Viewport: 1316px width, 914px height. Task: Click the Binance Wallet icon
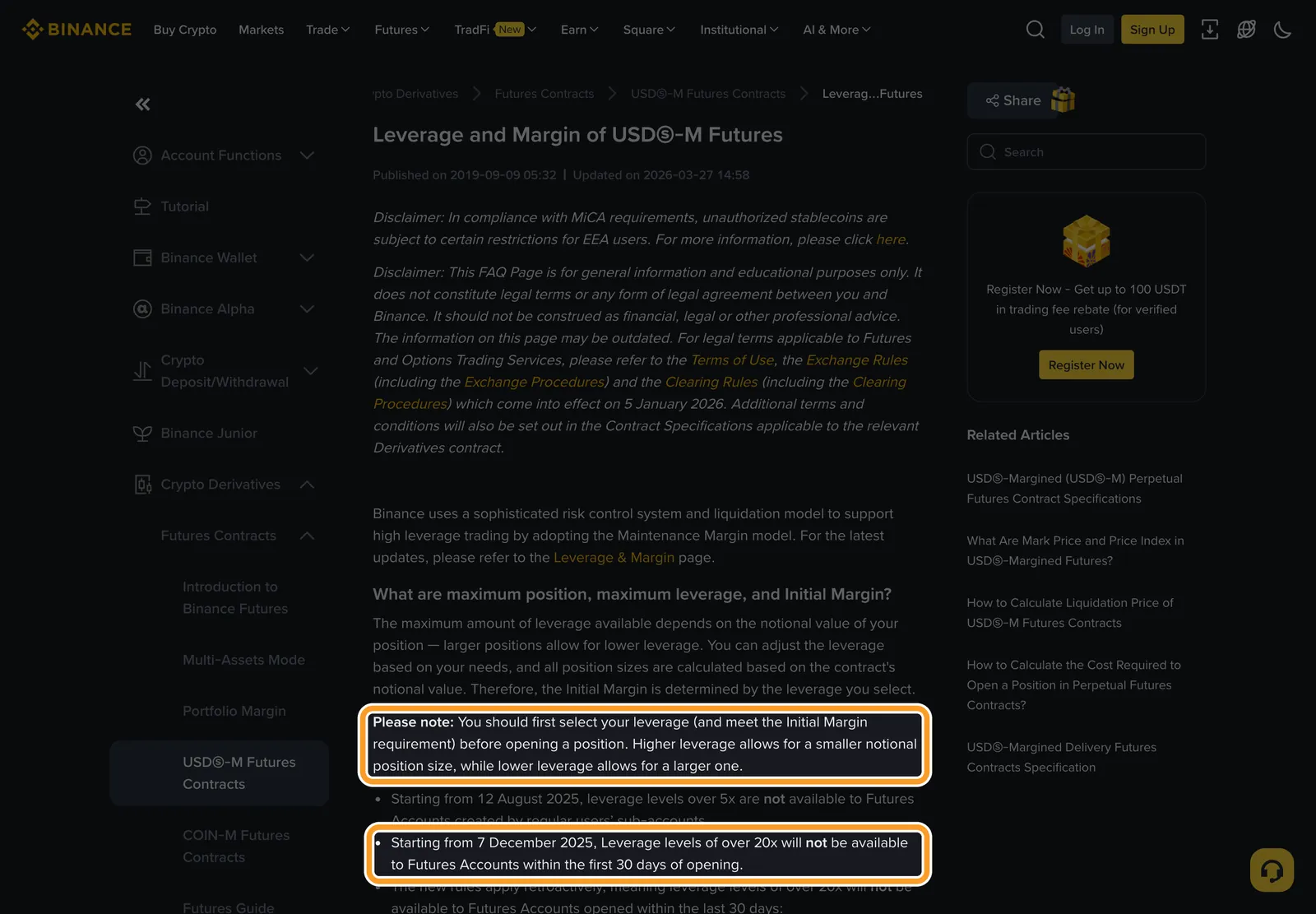pos(142,257)
